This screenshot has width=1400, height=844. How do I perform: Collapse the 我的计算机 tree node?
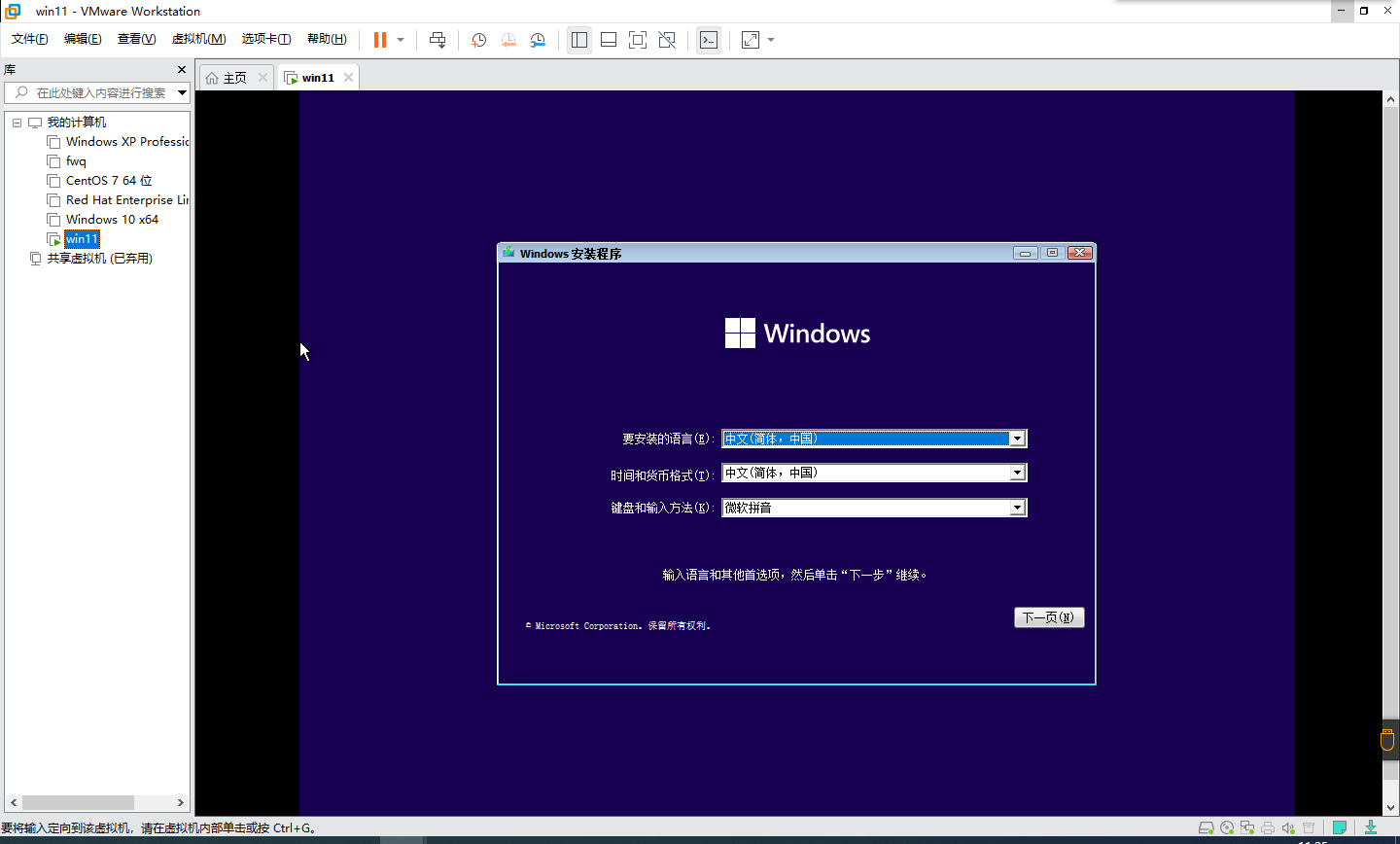17,123
